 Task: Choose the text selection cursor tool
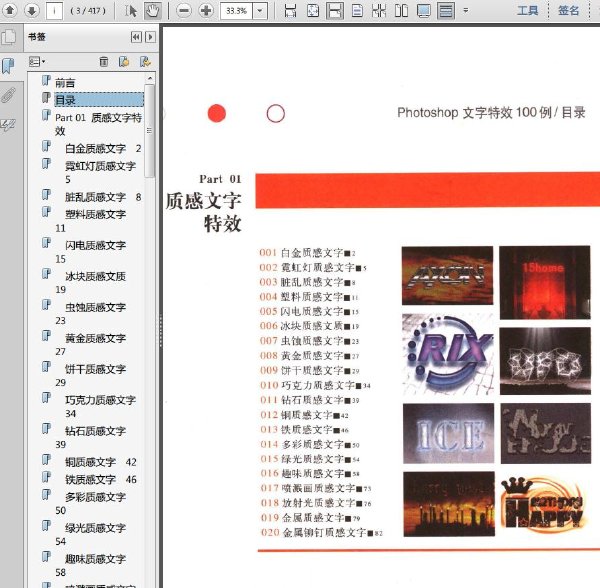pos(130,11)
